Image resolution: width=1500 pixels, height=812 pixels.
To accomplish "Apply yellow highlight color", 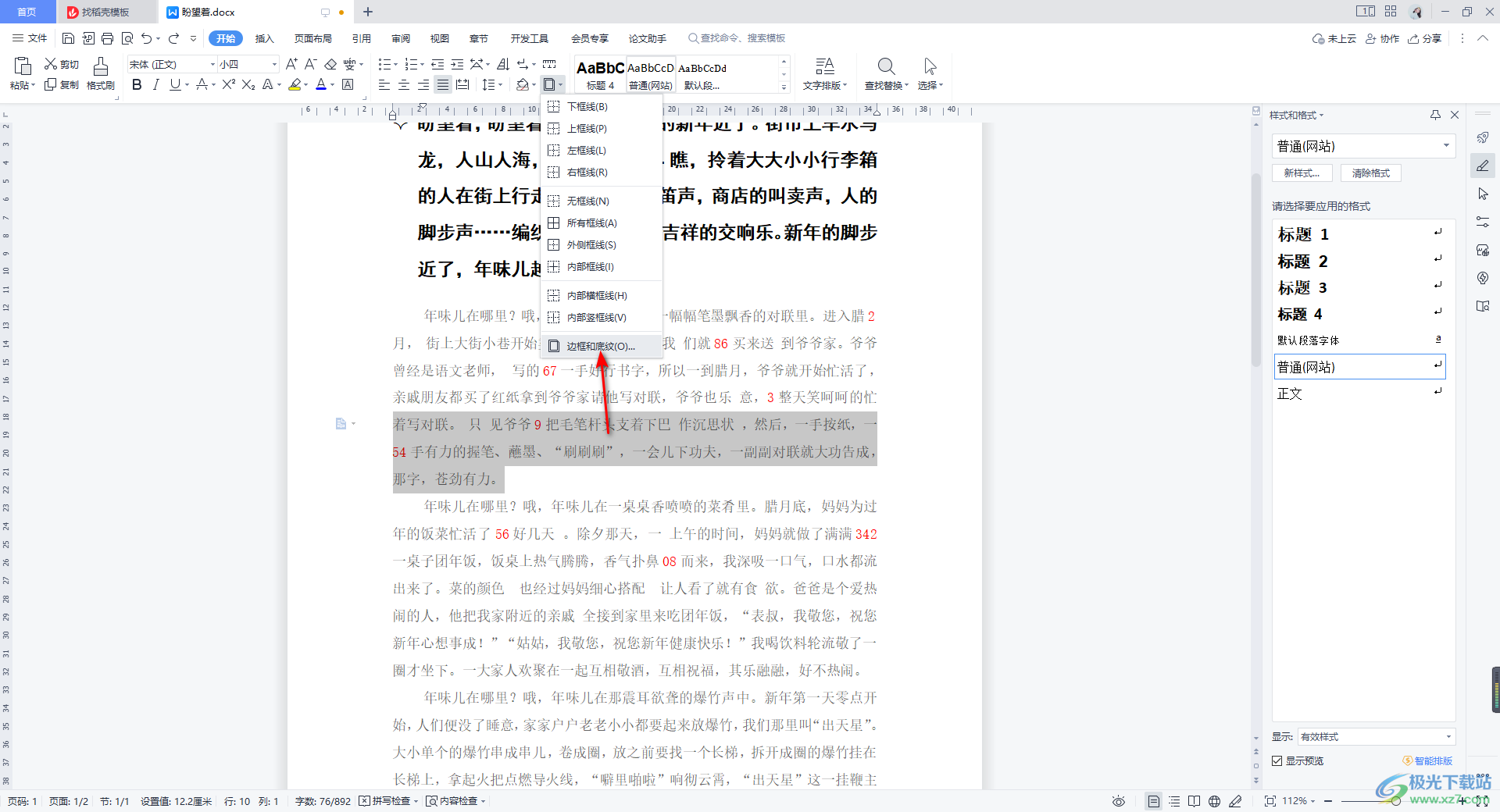I will pyautogui.click(x=295, y=84).
